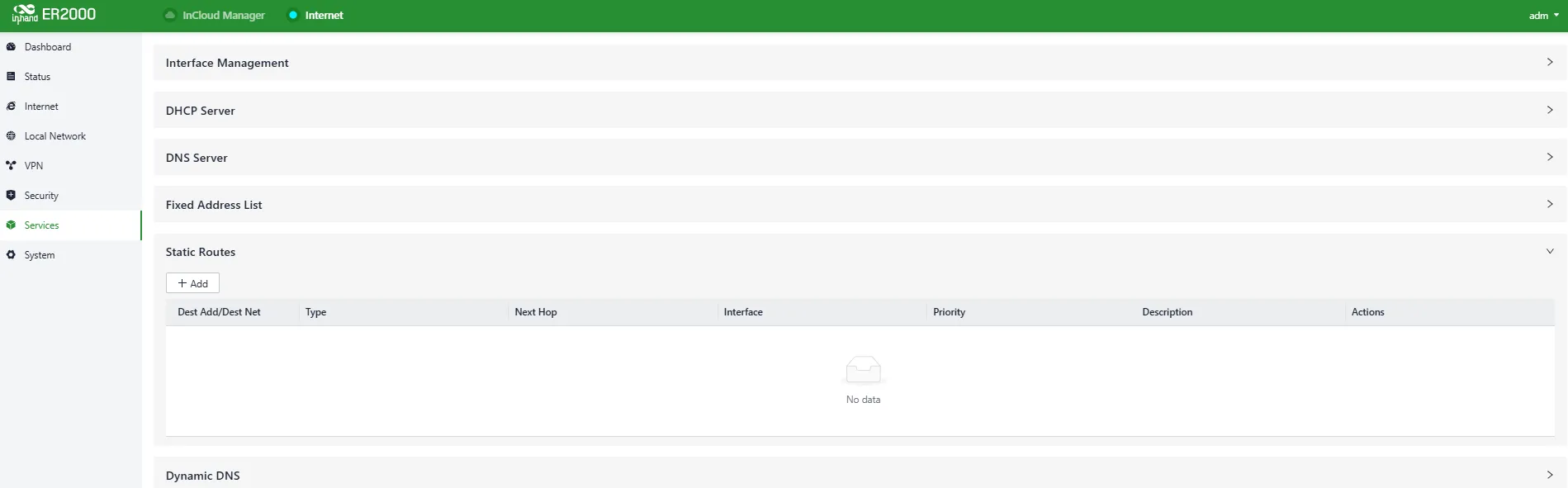
Task: Click the Dest Add/Dest Net column header
Action: coord(219,312)
